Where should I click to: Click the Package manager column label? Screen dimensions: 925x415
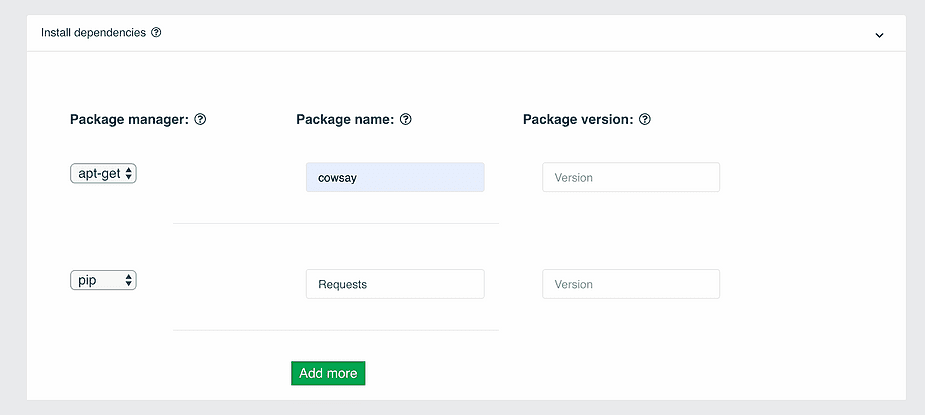(129, 120)
